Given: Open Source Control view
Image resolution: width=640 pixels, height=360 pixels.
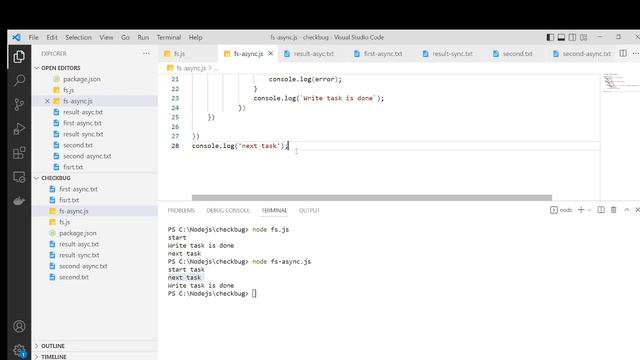Looking at the screenshot, I should pyautogui.click(x=19, y=104).
